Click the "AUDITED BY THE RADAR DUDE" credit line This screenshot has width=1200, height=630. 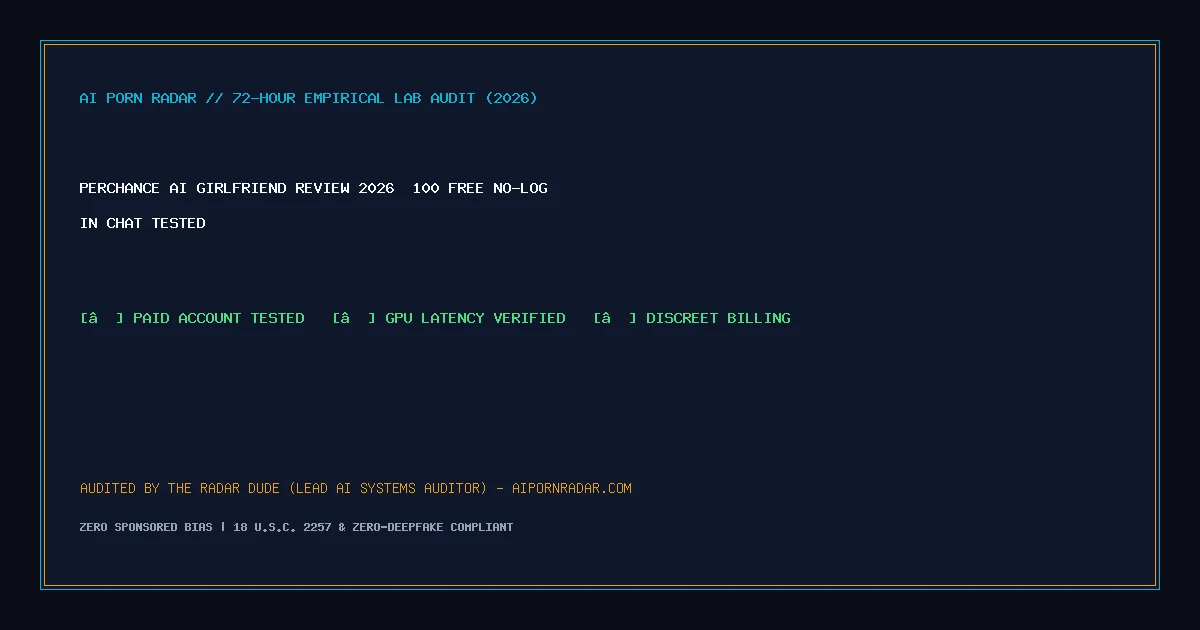point(356,488)
